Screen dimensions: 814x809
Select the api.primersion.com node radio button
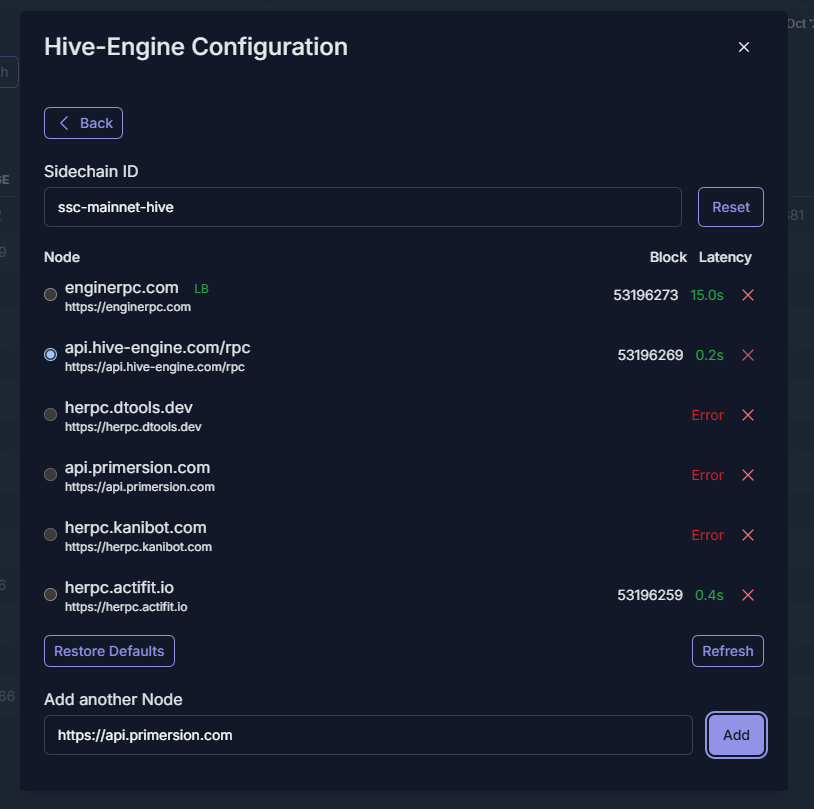click(51, 475)
